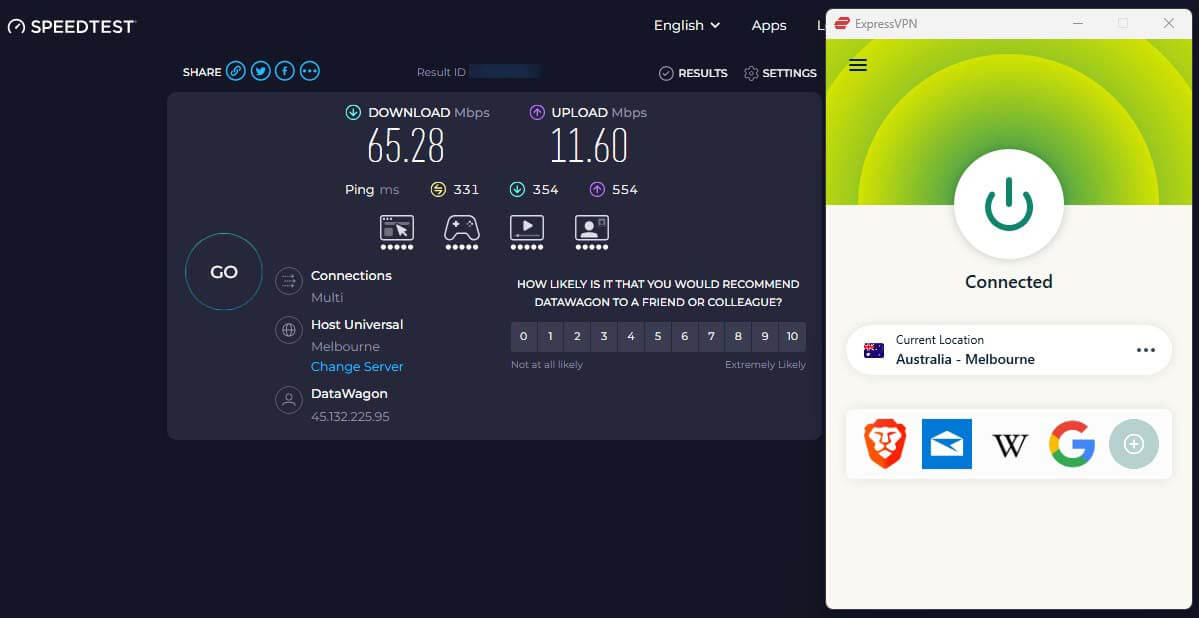Viewport: 1199px width, 618px height.
Task: Share the result on Facebook
Action: [285, 72]
